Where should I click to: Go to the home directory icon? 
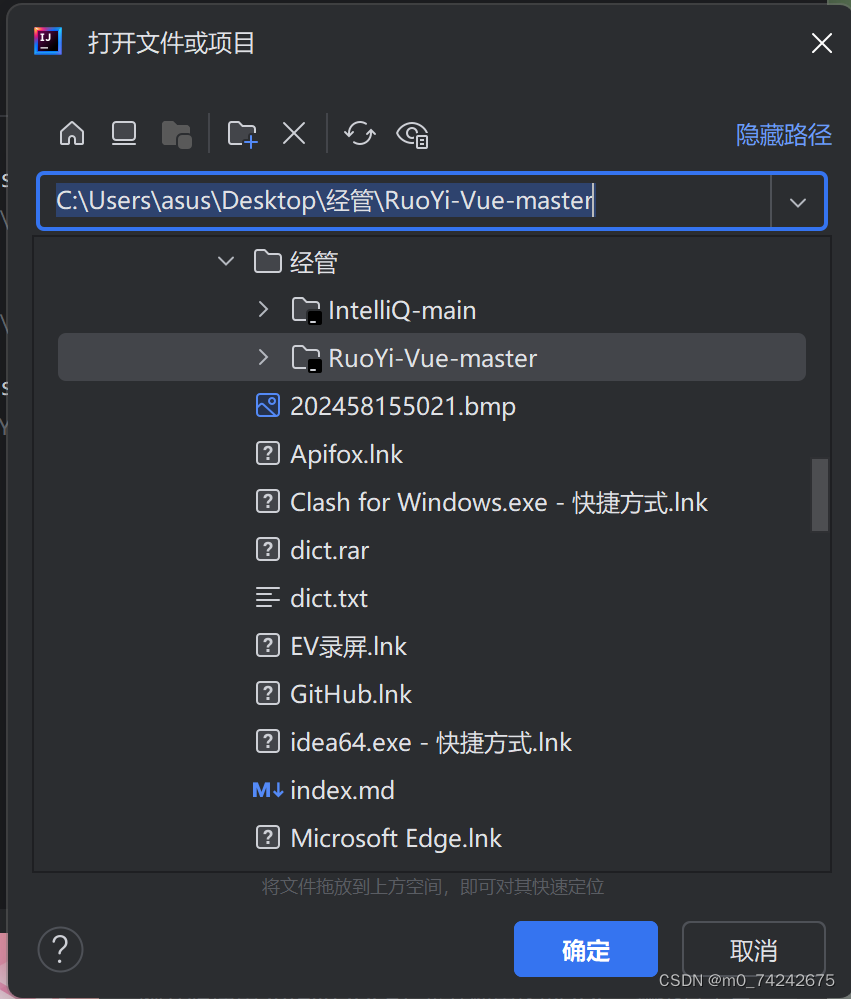point(72,134)
